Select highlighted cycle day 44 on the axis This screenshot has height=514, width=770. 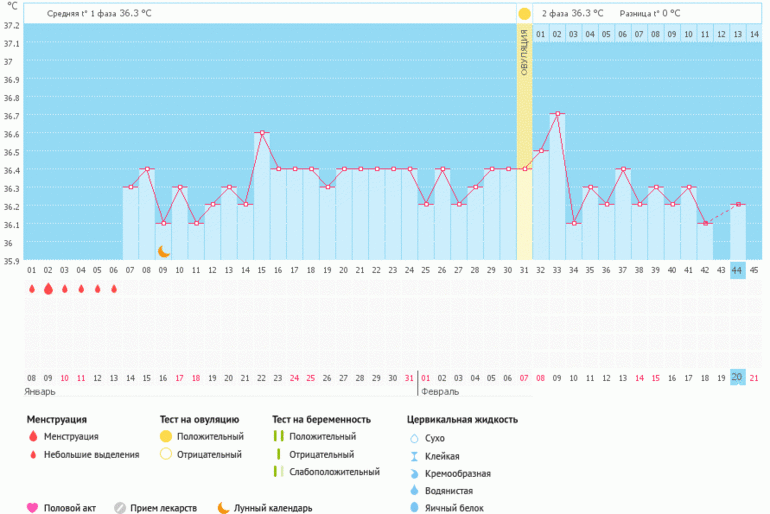click(737, 270)
